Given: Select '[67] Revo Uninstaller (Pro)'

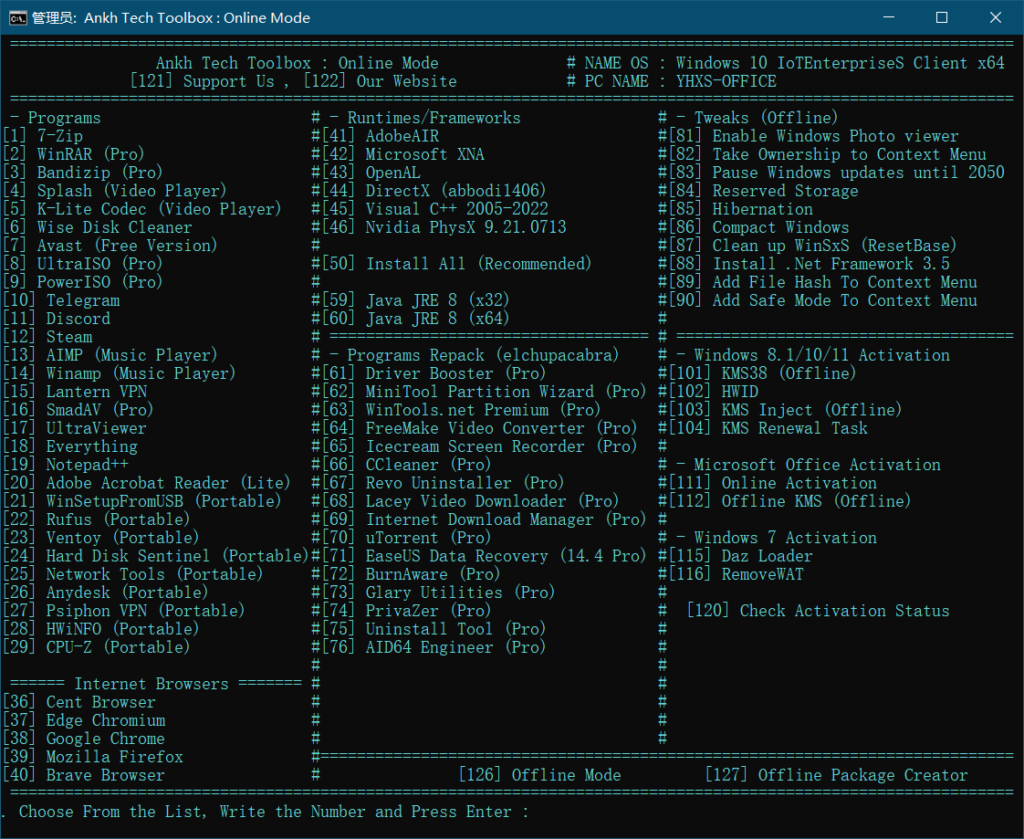Looking at the screenshot, I should (x=442, y=483).
